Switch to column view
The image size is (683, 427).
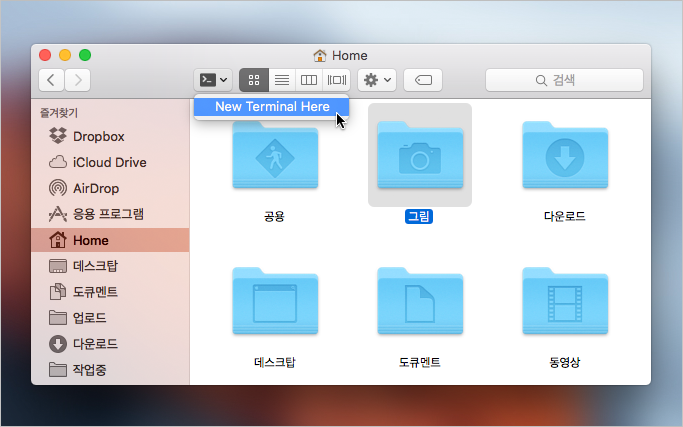pos(309,80)
